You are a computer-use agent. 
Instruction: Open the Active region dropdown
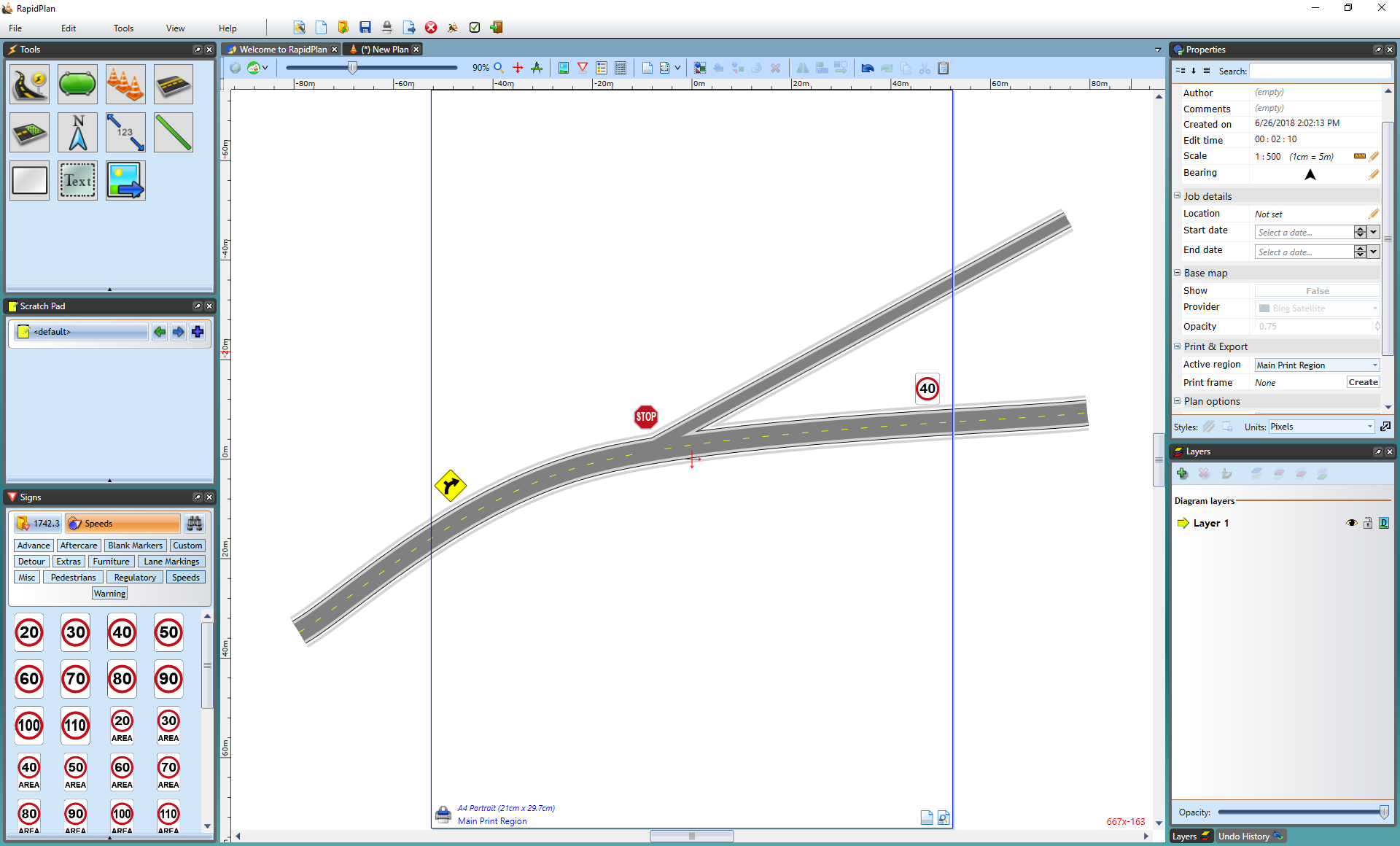pyautogui.click(x=1375, y=365)
